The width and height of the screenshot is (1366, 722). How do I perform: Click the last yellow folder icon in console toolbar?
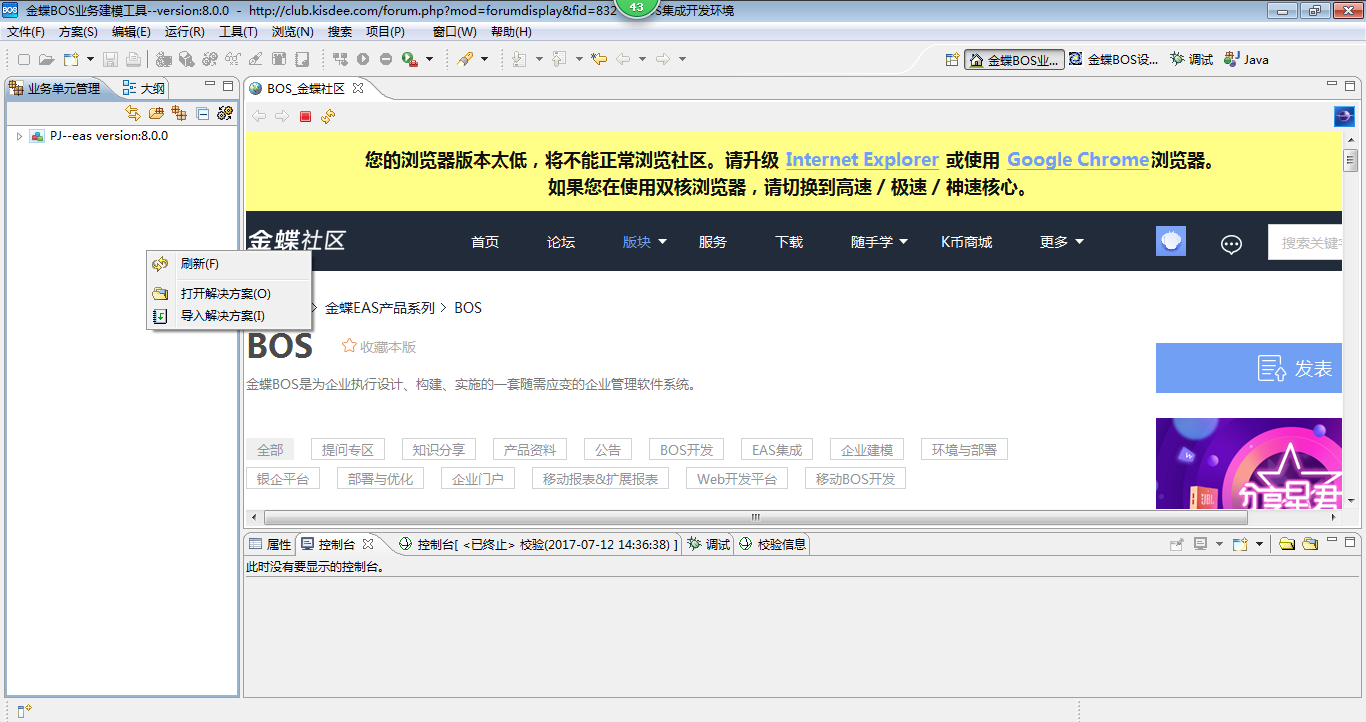click(1309, 544)
